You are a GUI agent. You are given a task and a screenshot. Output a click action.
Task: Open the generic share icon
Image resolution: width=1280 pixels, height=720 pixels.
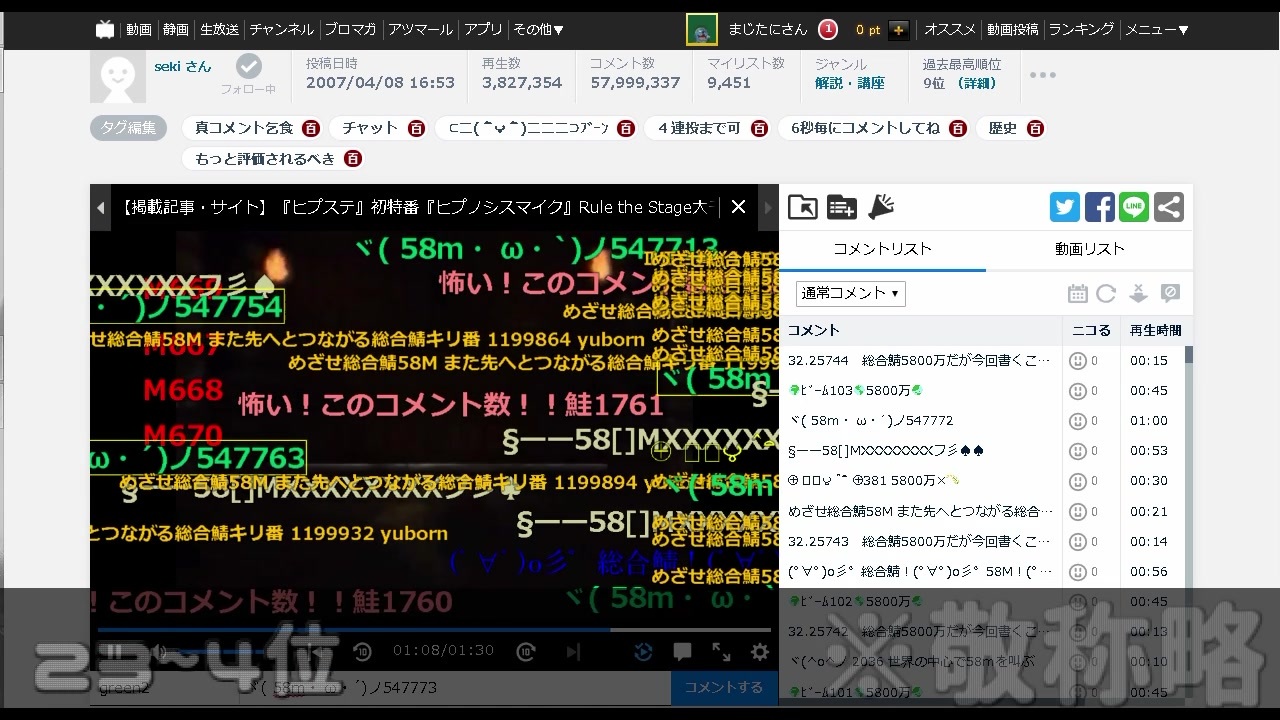(x=1169, y=207)
